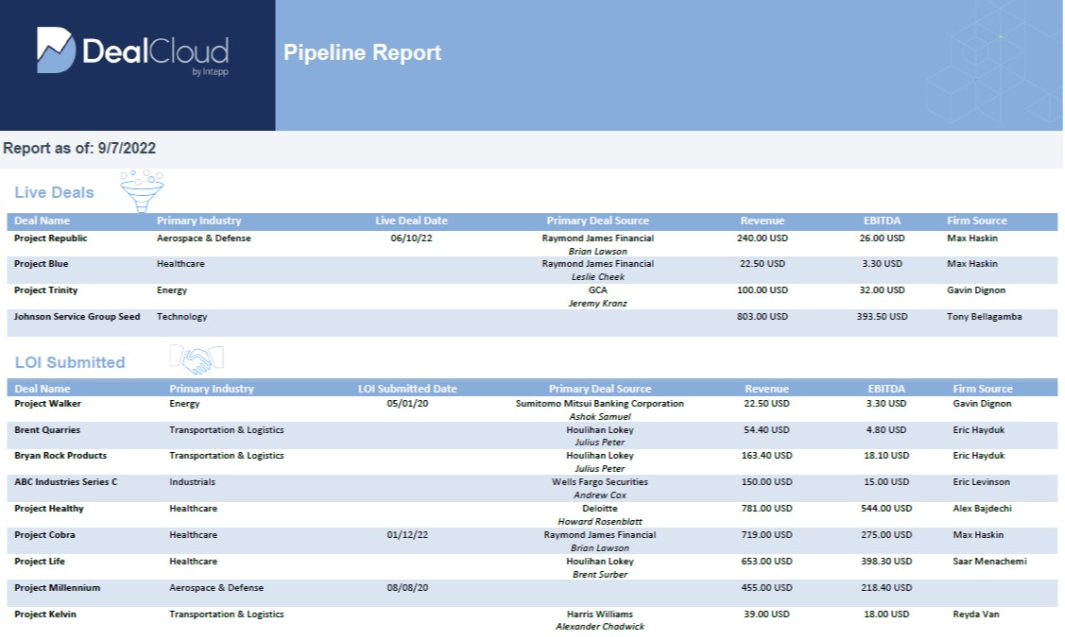
Task: Select the EBITDA column header in LOI Submitted
Action: [886, 388]
